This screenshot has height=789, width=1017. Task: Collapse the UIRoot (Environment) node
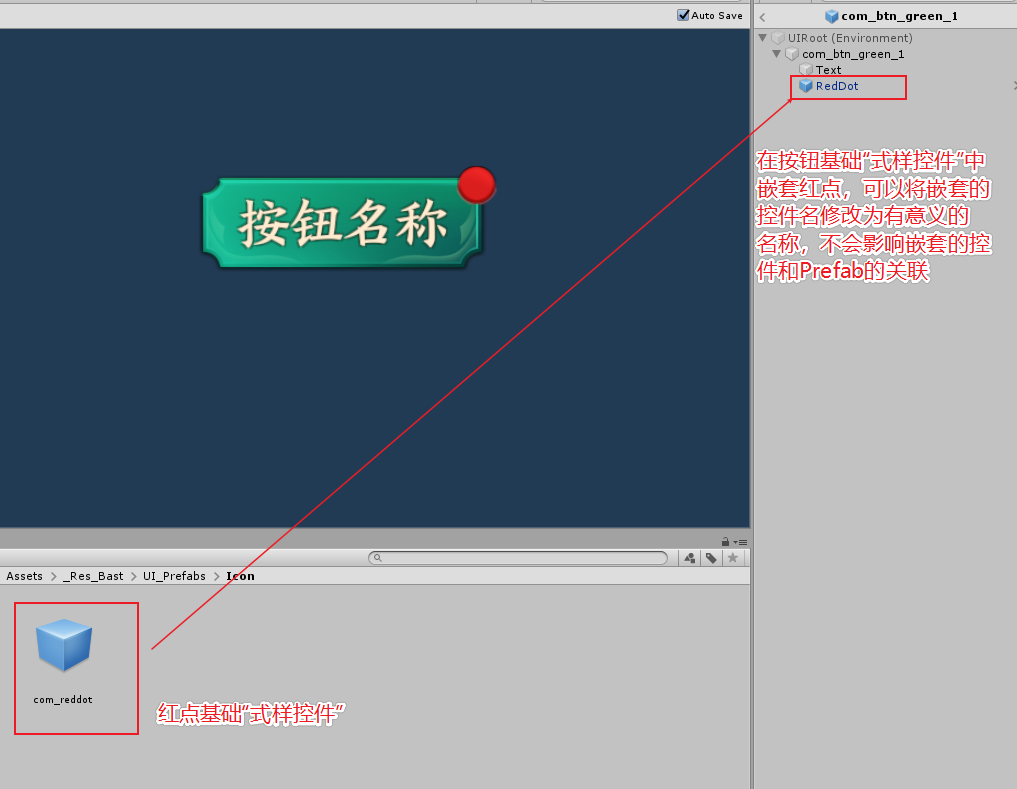point(763,38)
